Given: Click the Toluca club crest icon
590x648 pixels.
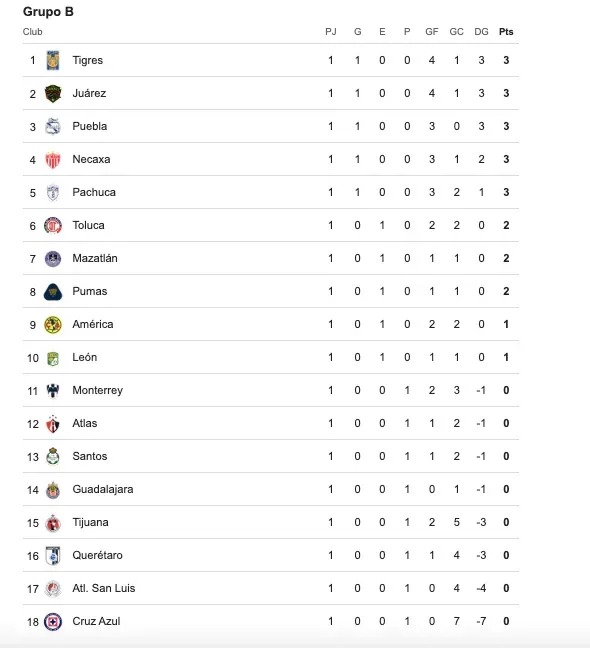Looking at the screenshot, I should [x=53, y=226].
